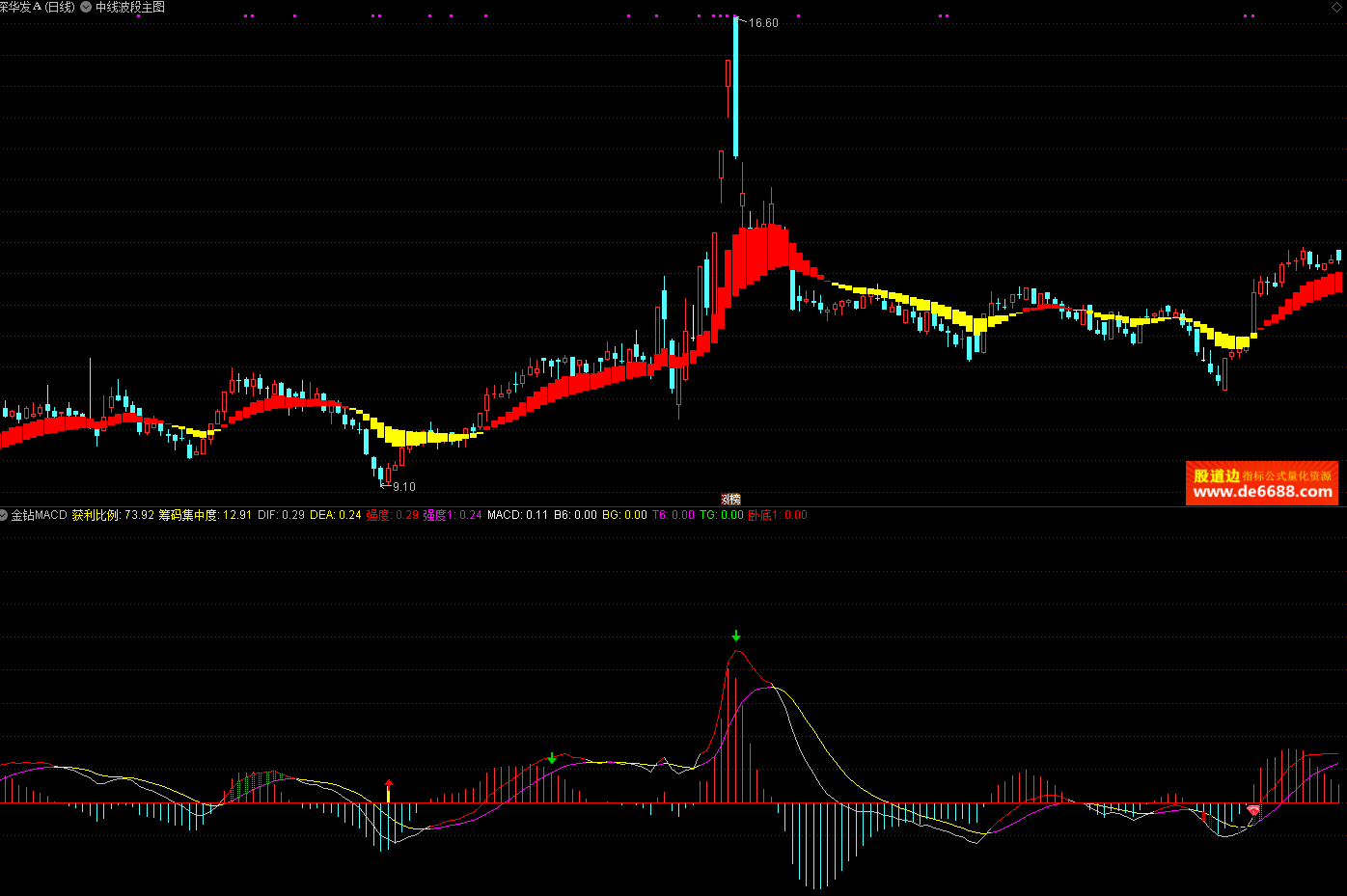
Task: Select the 中线波段主图 indicator title
Action: pos(130,7)
